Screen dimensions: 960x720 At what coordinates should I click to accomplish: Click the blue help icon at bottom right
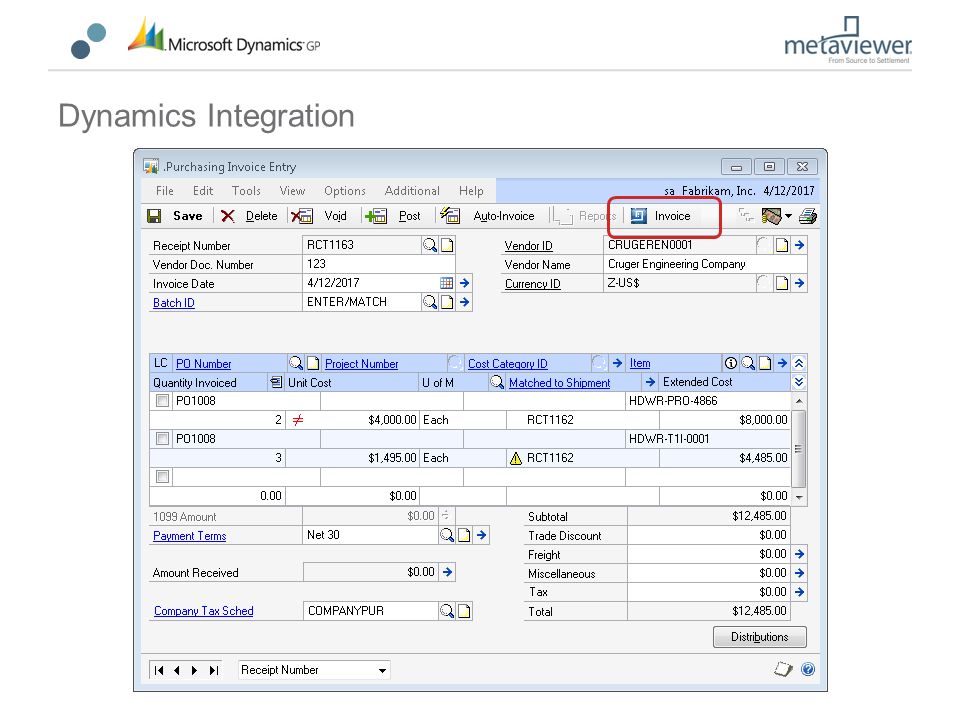tap(808, 669)
